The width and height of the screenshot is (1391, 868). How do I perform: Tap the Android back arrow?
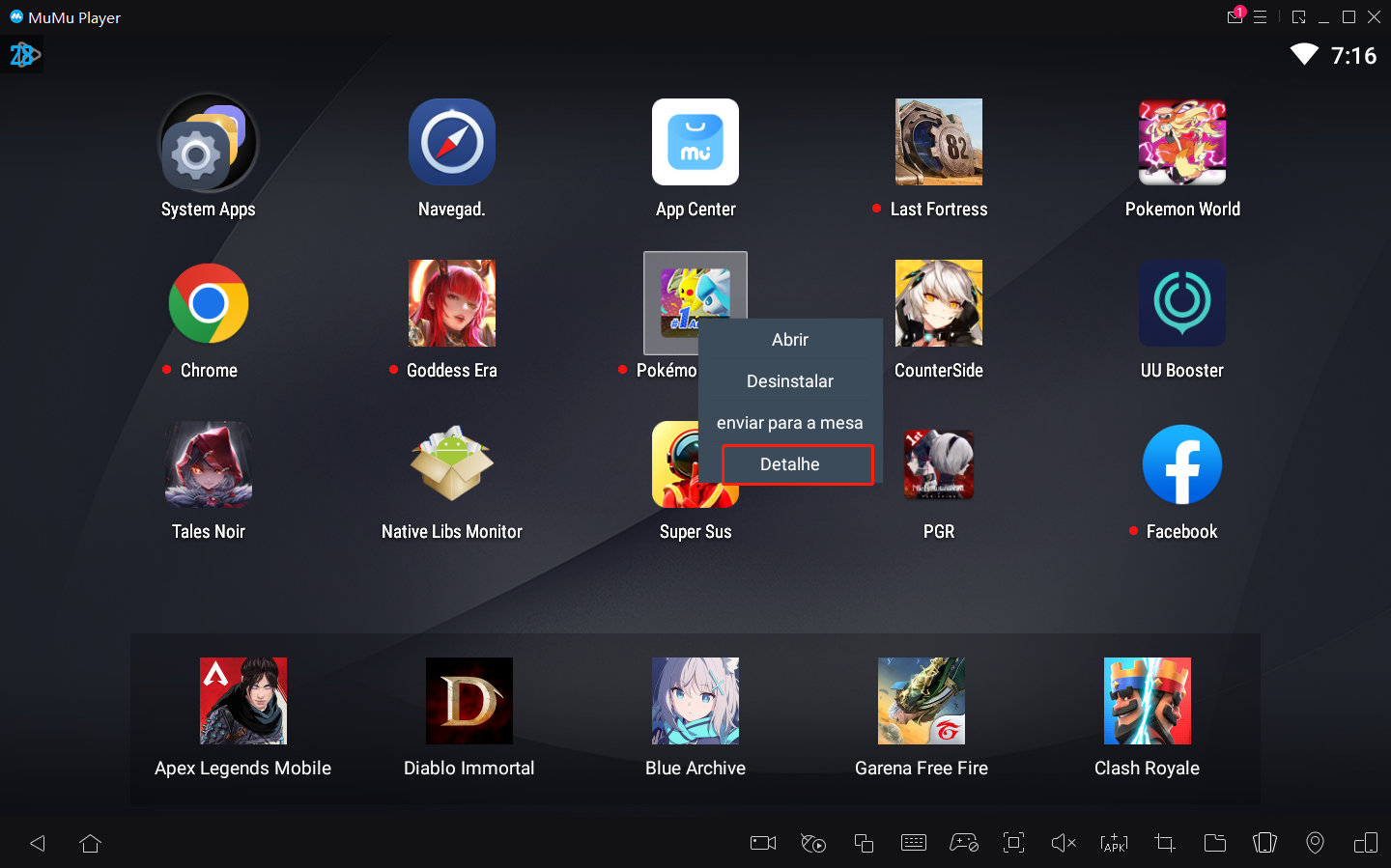(x=39, y=843)
